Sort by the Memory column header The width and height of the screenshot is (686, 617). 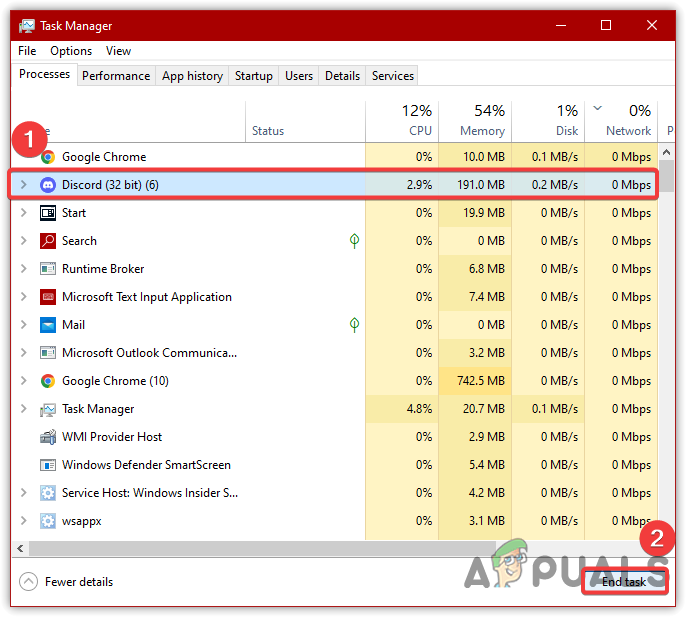[475, 121]
